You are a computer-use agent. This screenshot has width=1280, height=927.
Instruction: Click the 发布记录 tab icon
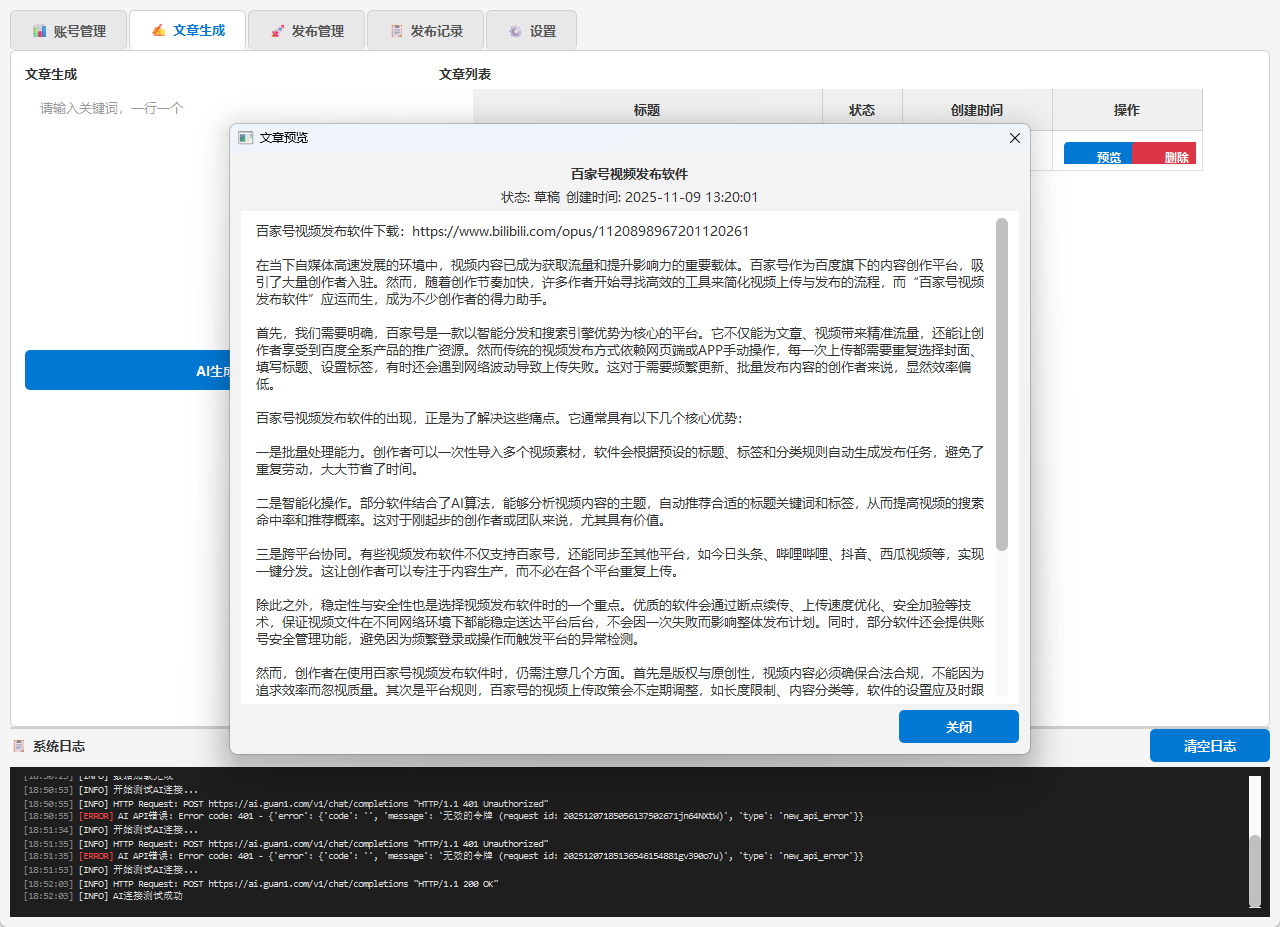coord(397,31)
